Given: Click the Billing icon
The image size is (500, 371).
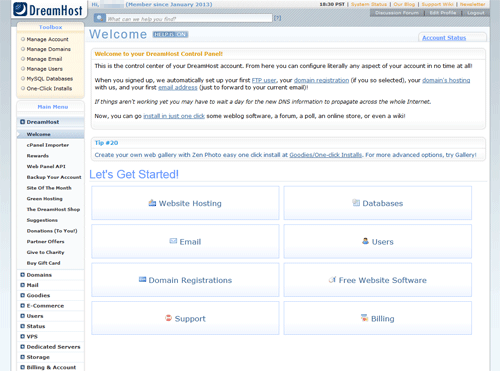Looking at the screenshot, I should 365,318.
